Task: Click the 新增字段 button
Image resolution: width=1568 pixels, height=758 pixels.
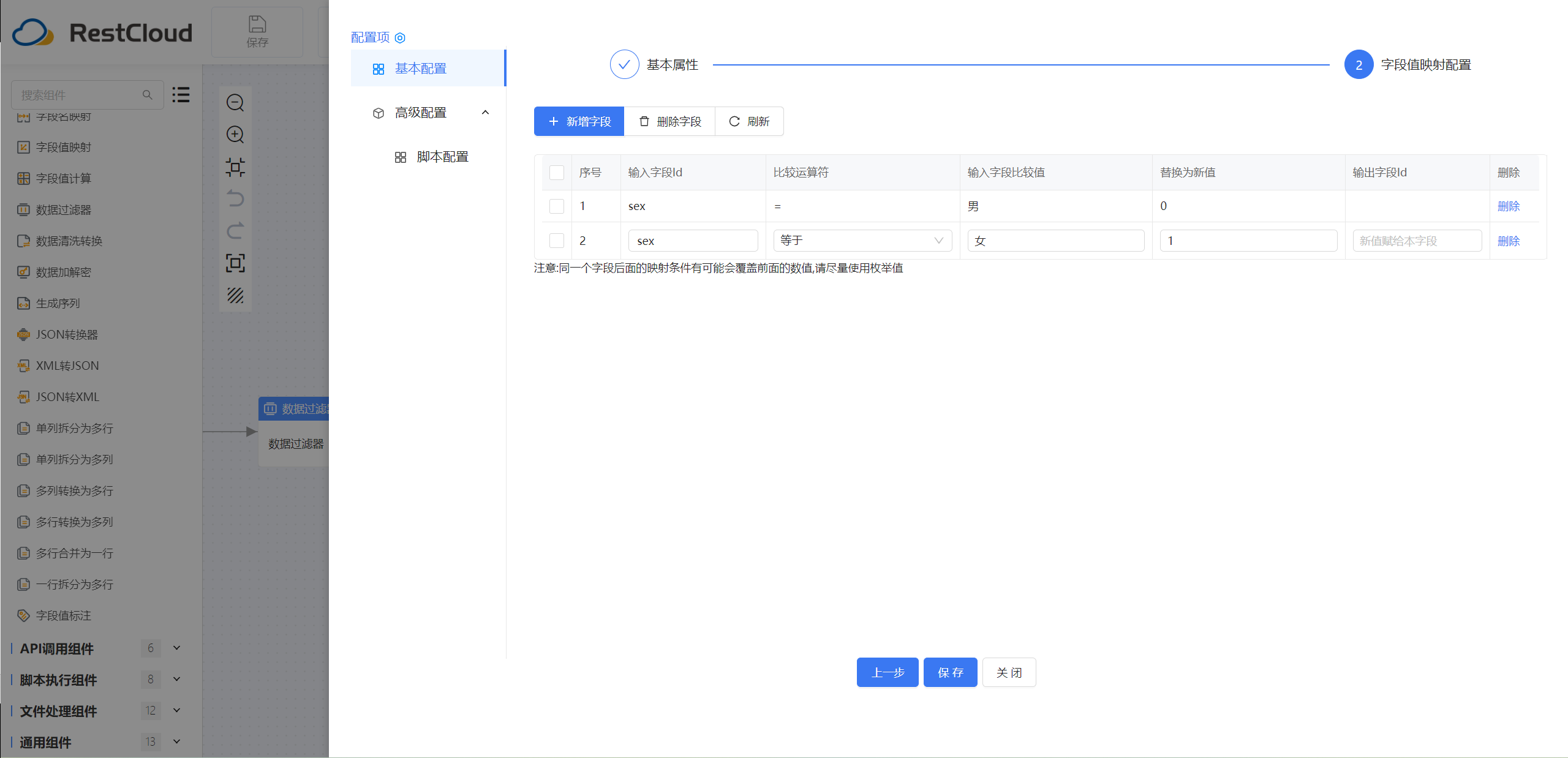Action: pyautogui.click(x=579, y=121)
